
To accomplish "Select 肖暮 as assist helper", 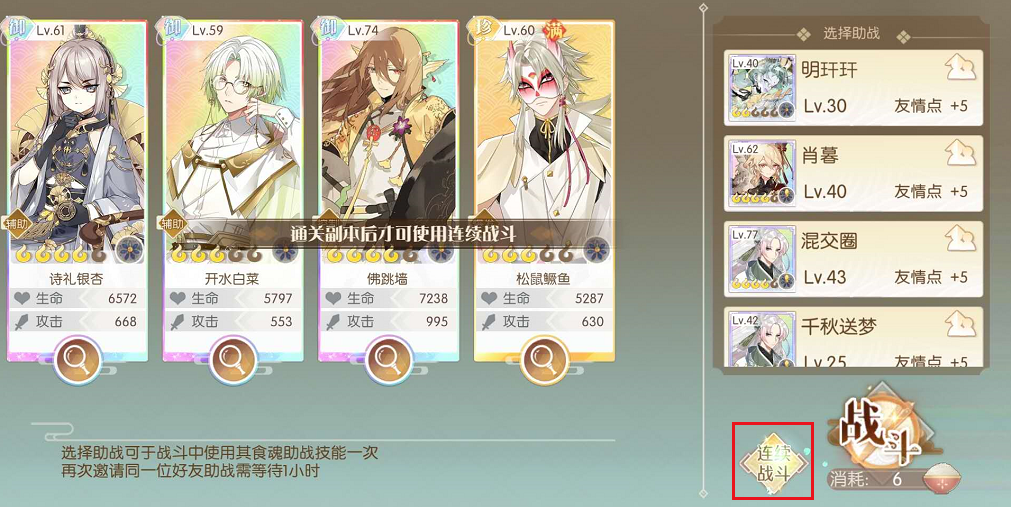I will pos(853,174).
